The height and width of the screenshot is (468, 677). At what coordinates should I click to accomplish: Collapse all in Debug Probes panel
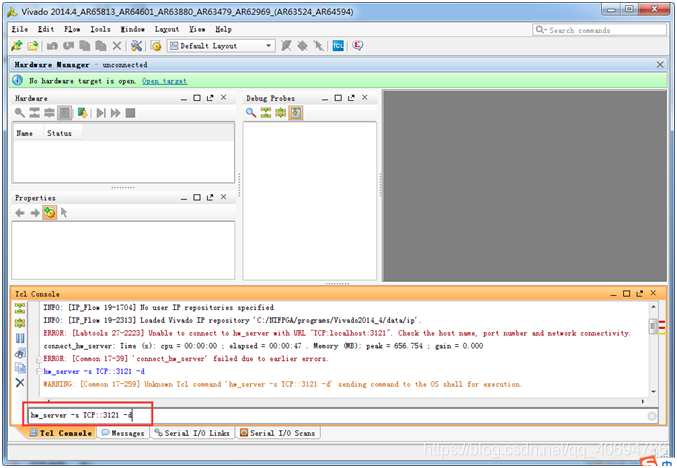point(266,113)
